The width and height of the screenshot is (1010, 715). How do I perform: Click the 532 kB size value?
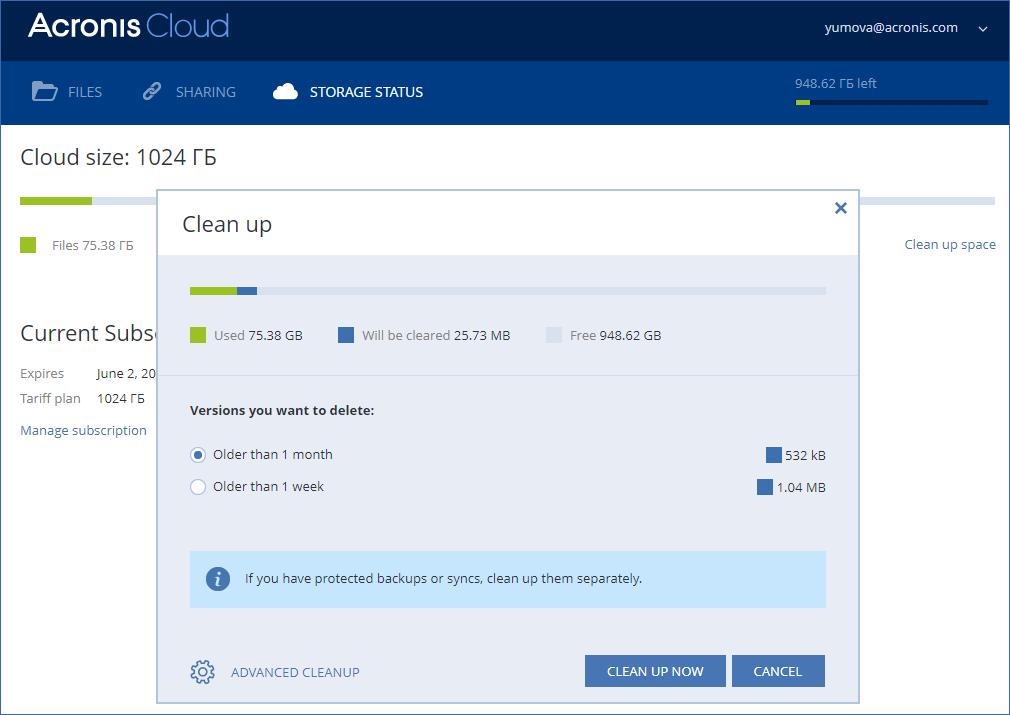point(805,455)
